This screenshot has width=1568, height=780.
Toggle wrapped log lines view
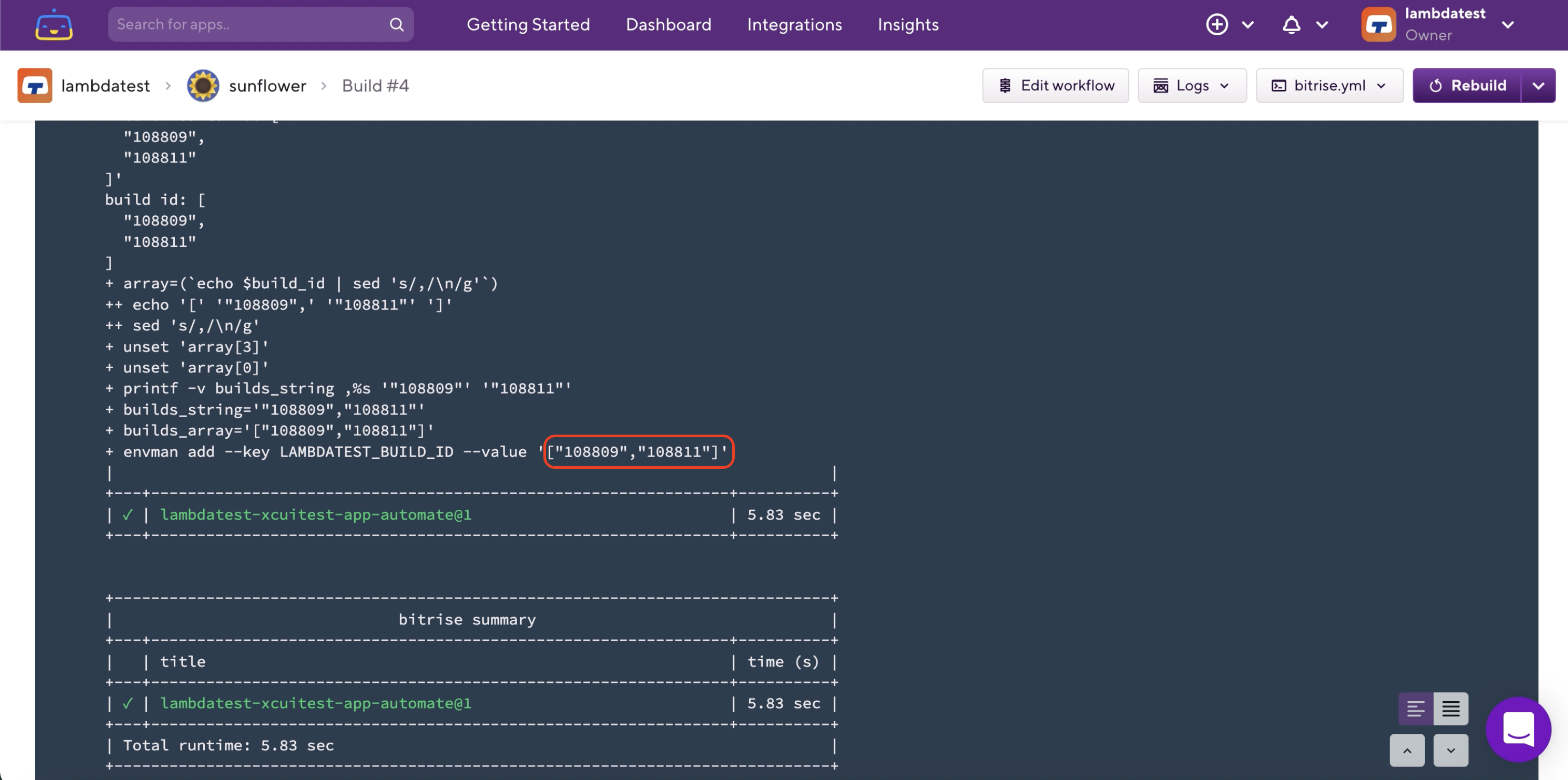(1415, 709)
